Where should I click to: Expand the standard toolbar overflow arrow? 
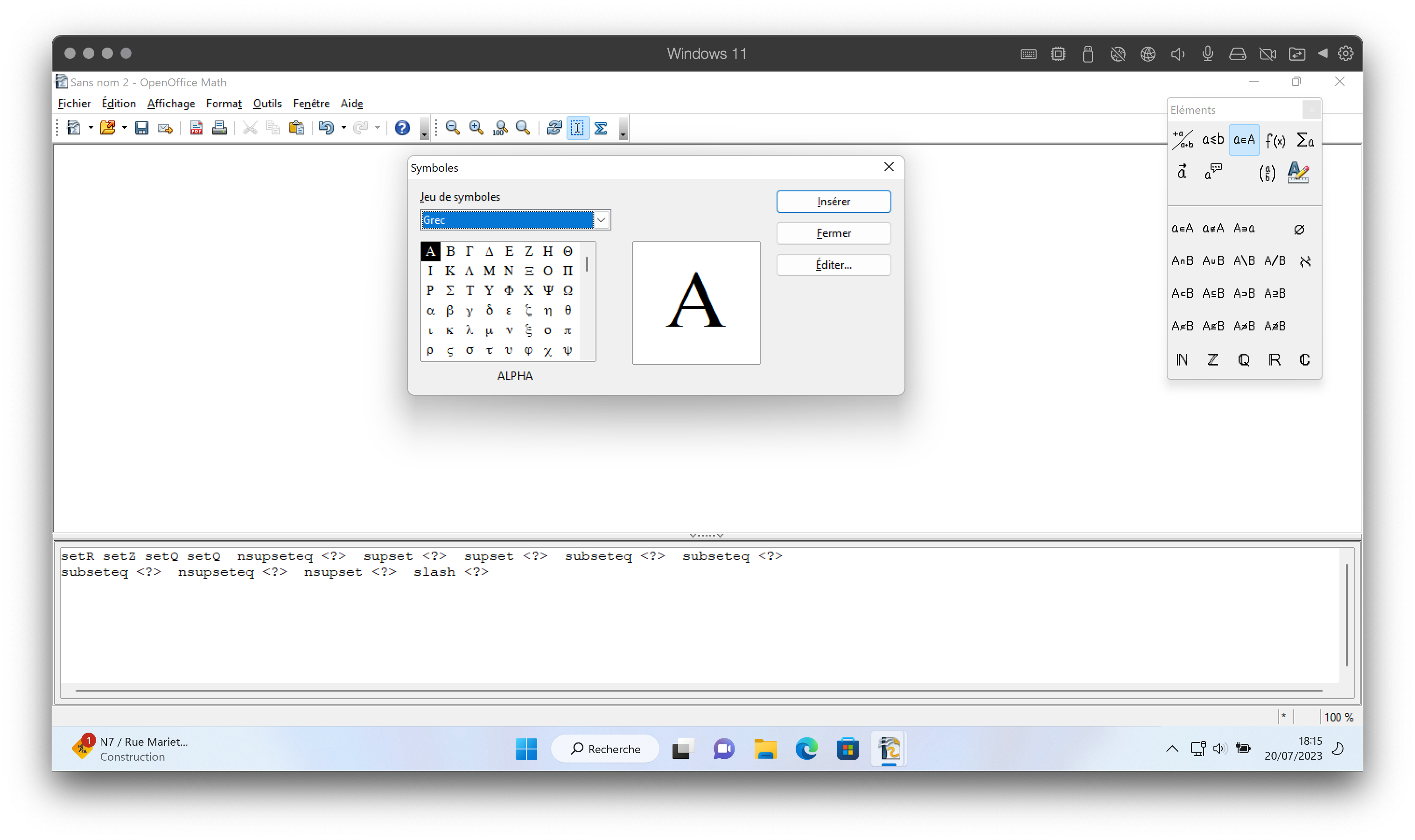tap(424, 129)
